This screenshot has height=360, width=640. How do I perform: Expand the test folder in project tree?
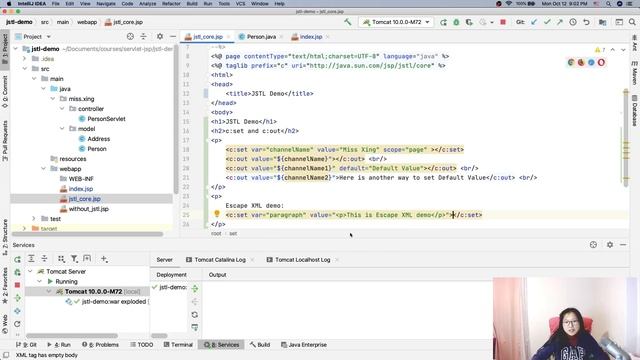(x=34, y=219)
